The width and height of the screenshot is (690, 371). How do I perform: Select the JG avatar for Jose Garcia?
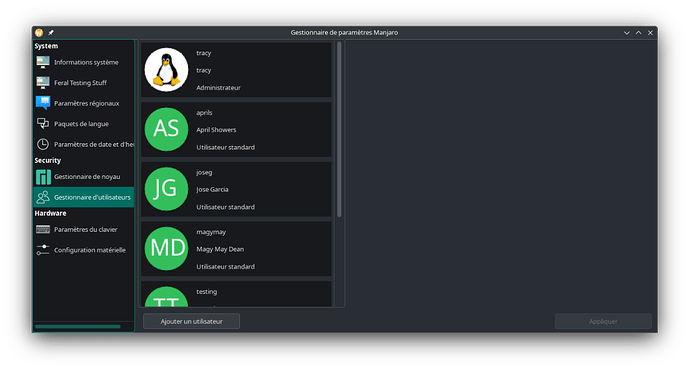[166, 189]
